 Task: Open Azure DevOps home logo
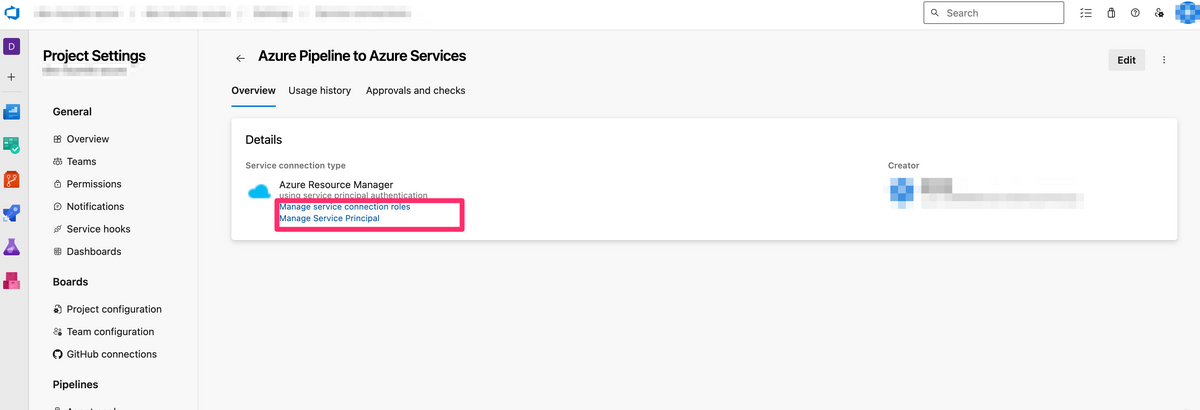click(x=11, y=13)
